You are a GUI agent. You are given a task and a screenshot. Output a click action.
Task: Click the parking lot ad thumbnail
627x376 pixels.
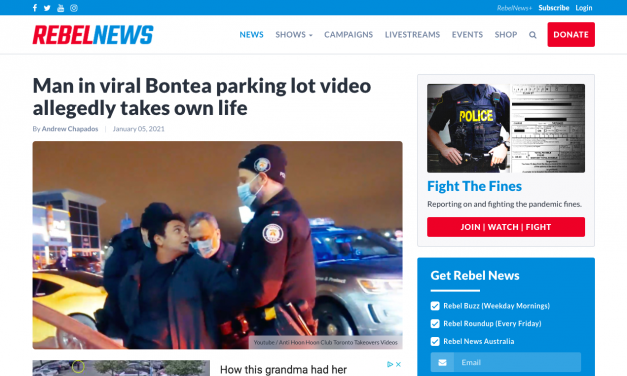[x=121, y=368]
